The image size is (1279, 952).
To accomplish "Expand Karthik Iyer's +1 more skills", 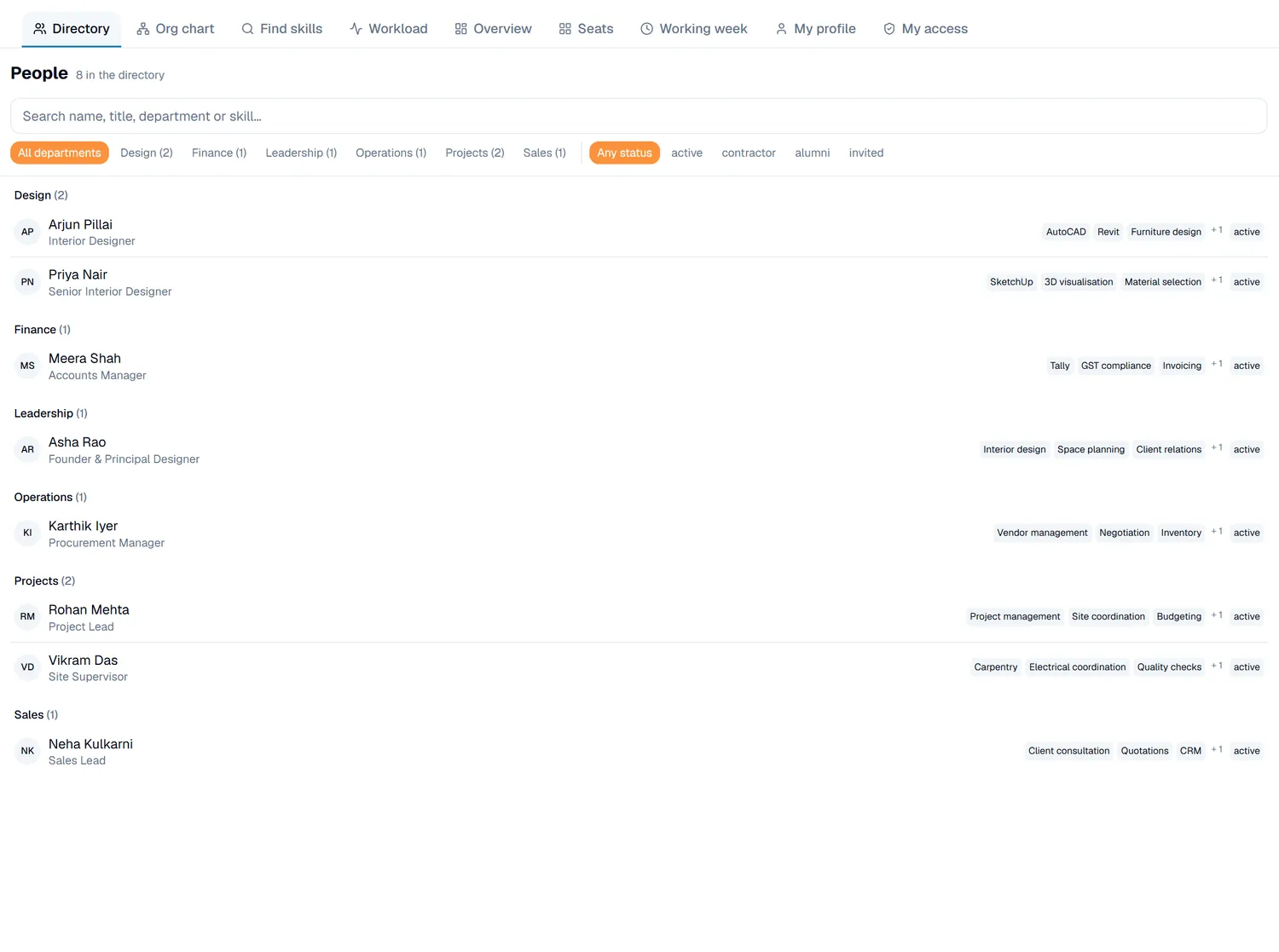I will tap(1217, 531).
